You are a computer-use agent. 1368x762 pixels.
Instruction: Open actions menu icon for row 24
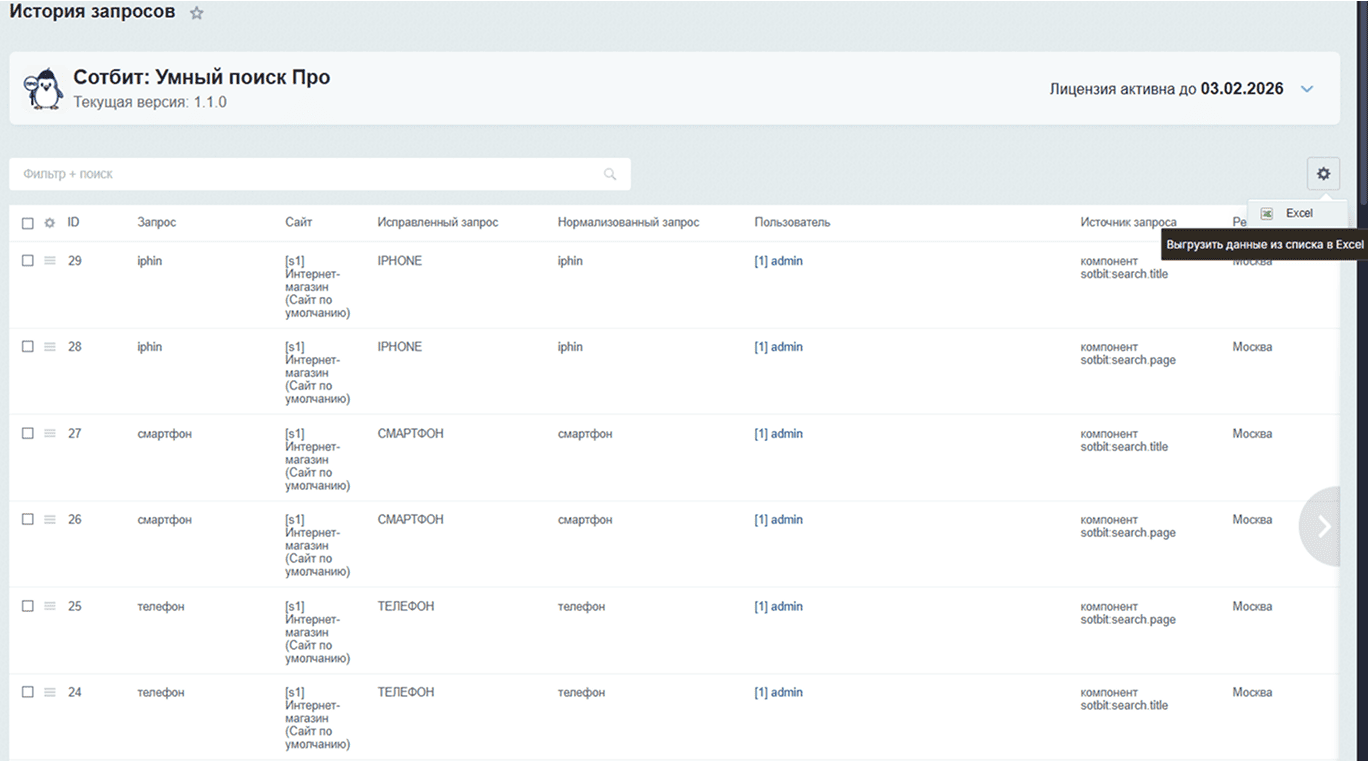(50, 692)
